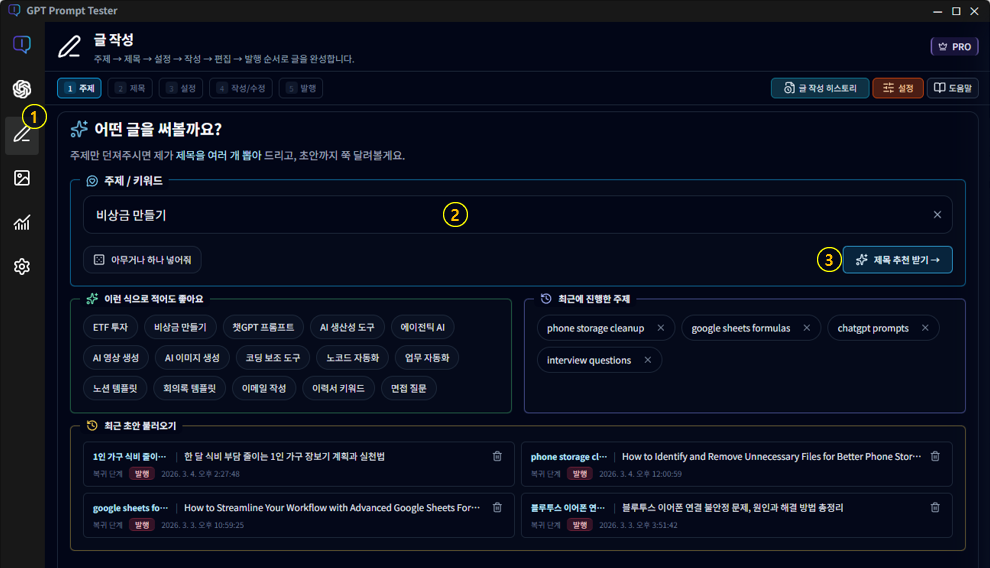Image resolution: width=990 pixels, height=568 pixels.
Task: Remove chatgpt prompts recent topic
Action: (x=925, y=328)
